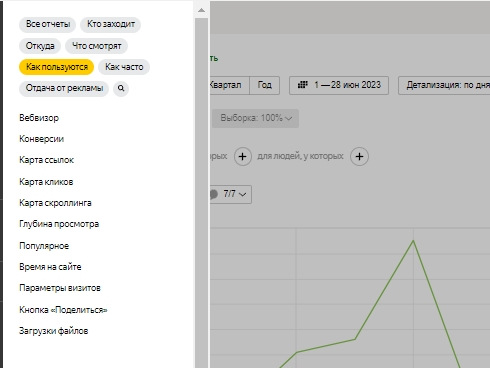Open the Карта кликов report
Image resolution: width=490 pixels, height=368 pixels.
46,182
